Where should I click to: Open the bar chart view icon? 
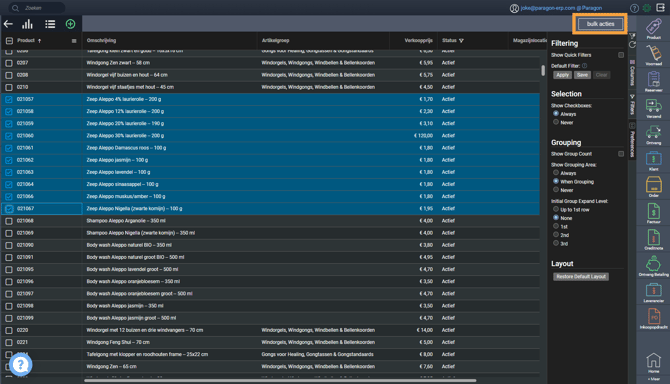tap(28, 24)
